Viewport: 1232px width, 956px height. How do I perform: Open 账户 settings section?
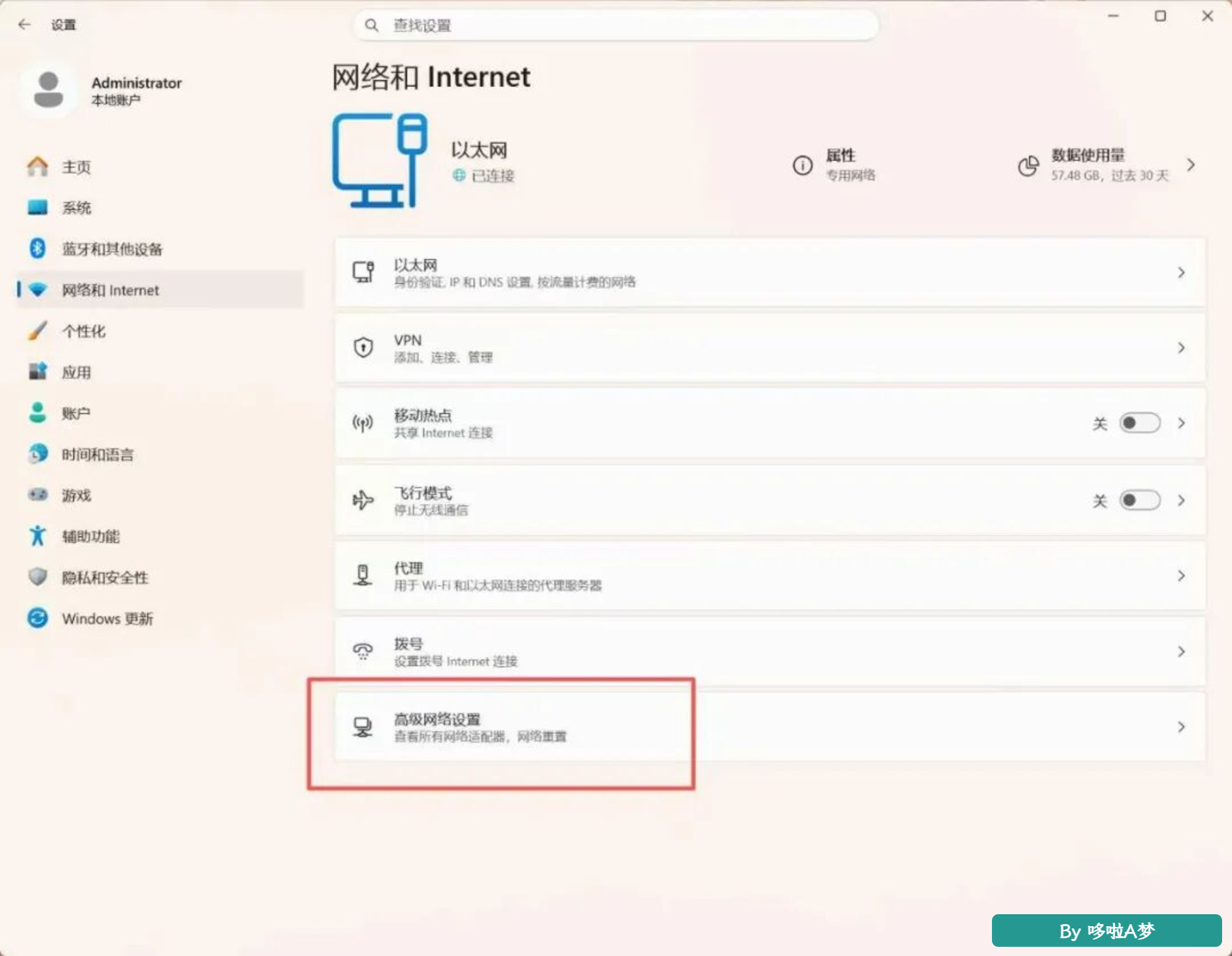pyautogui.click(x=161, y=413)
